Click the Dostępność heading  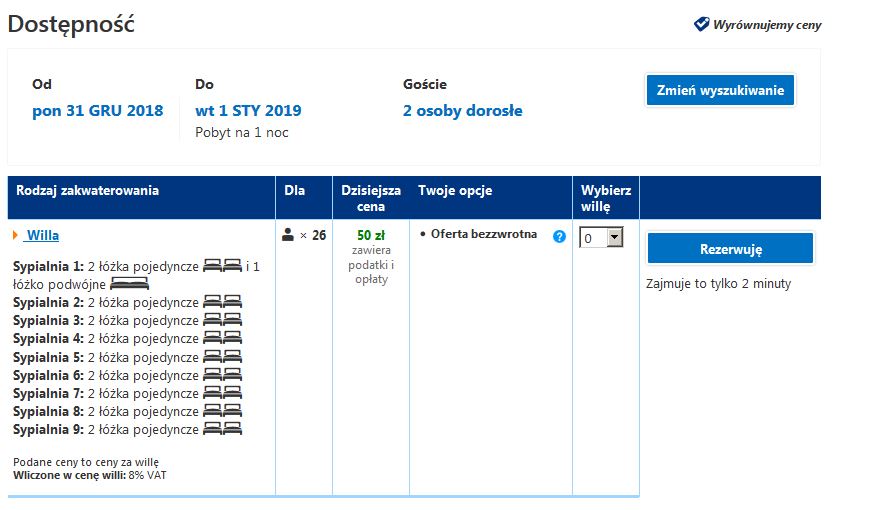(71, 25)
